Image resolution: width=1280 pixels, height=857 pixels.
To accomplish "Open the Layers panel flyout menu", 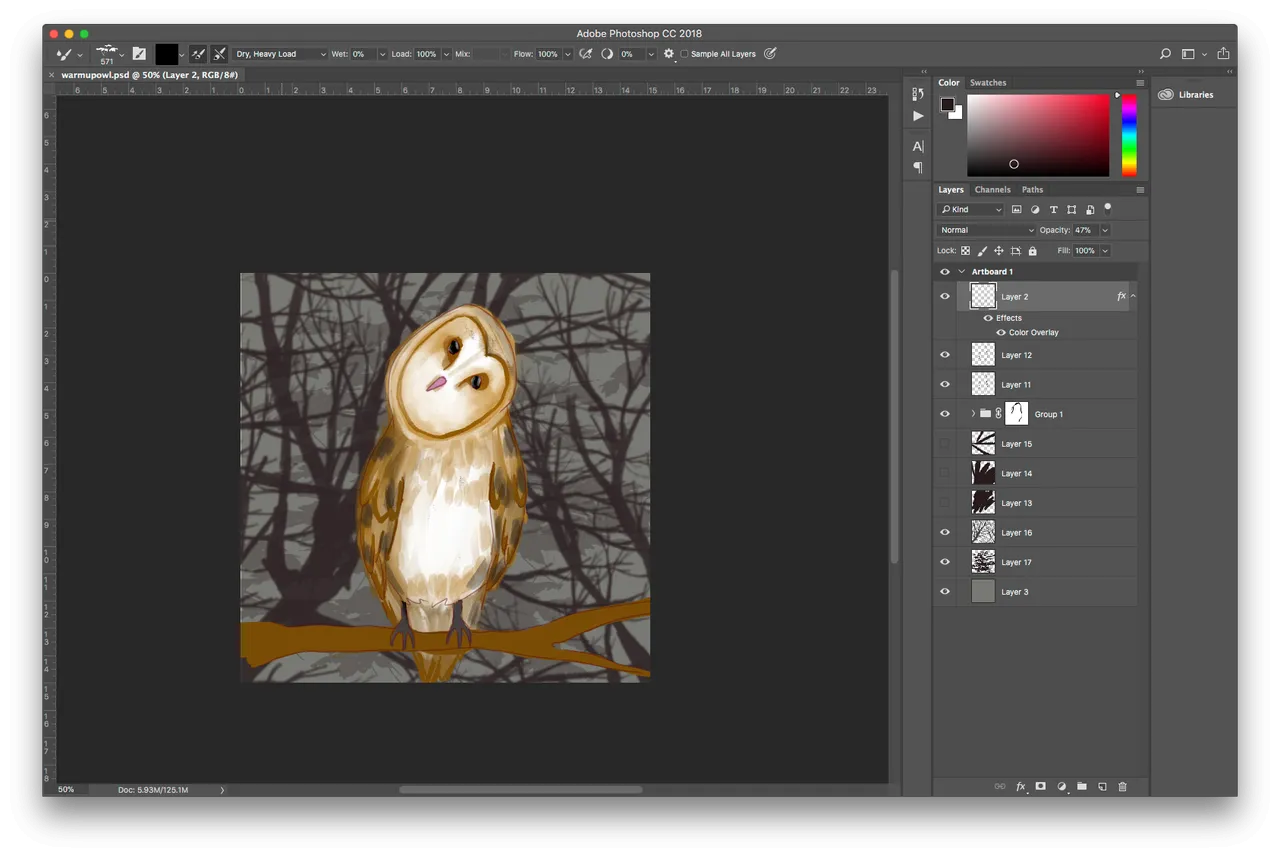I will tap(1140, 190).
